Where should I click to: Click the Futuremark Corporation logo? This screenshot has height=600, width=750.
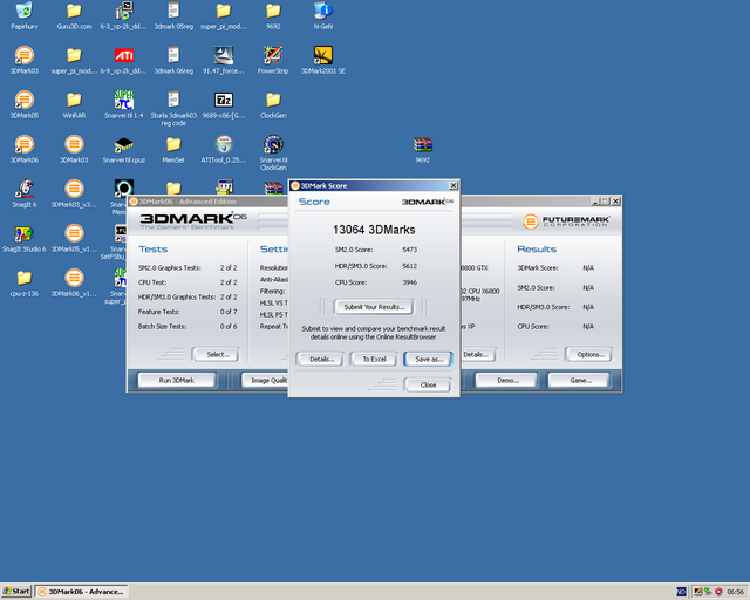566,221
